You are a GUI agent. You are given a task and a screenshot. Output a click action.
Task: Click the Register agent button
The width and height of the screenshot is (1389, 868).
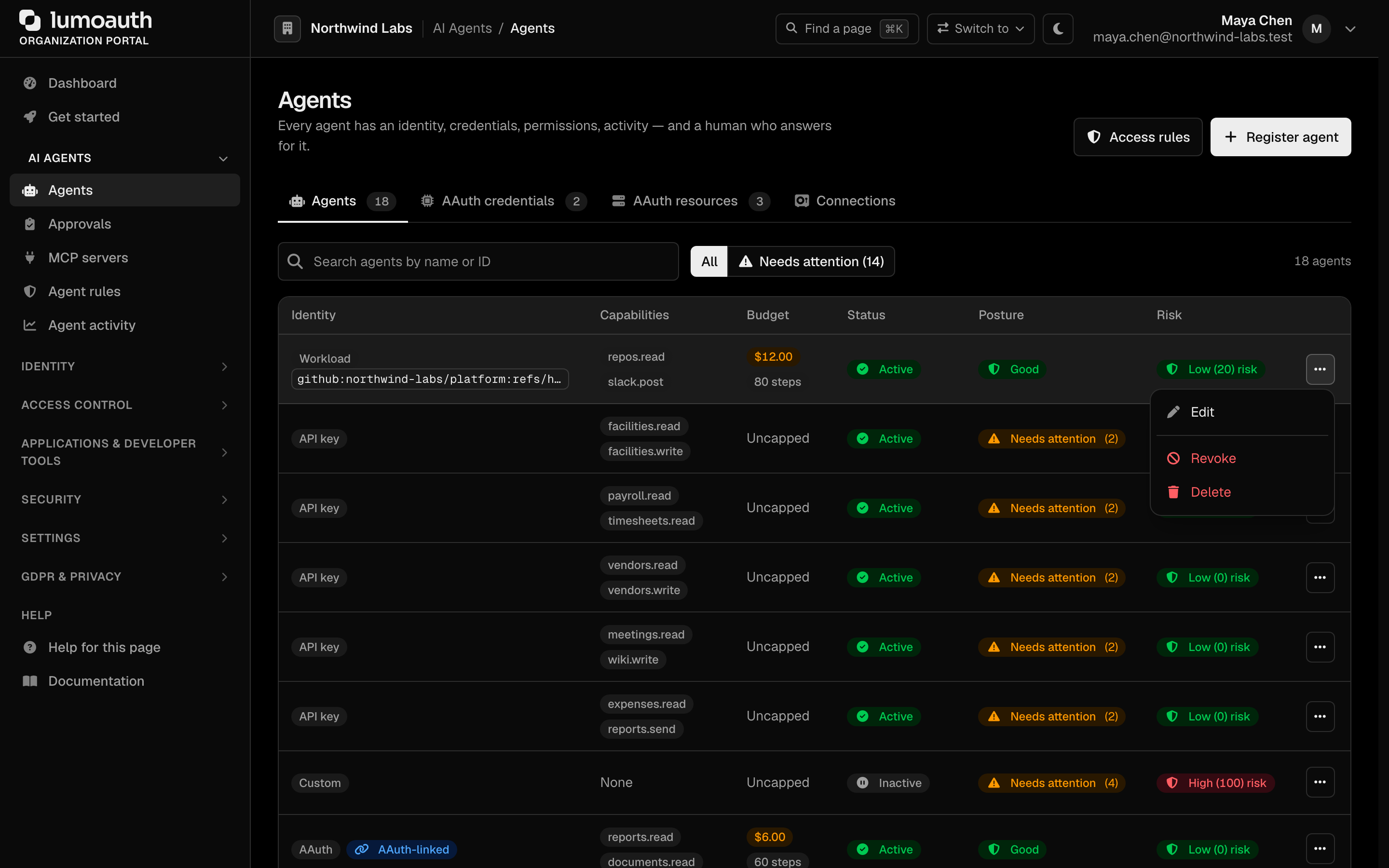point(1280,136)
